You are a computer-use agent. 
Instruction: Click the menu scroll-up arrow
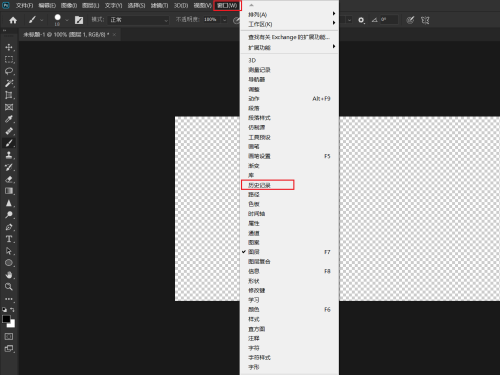[251, 5]
